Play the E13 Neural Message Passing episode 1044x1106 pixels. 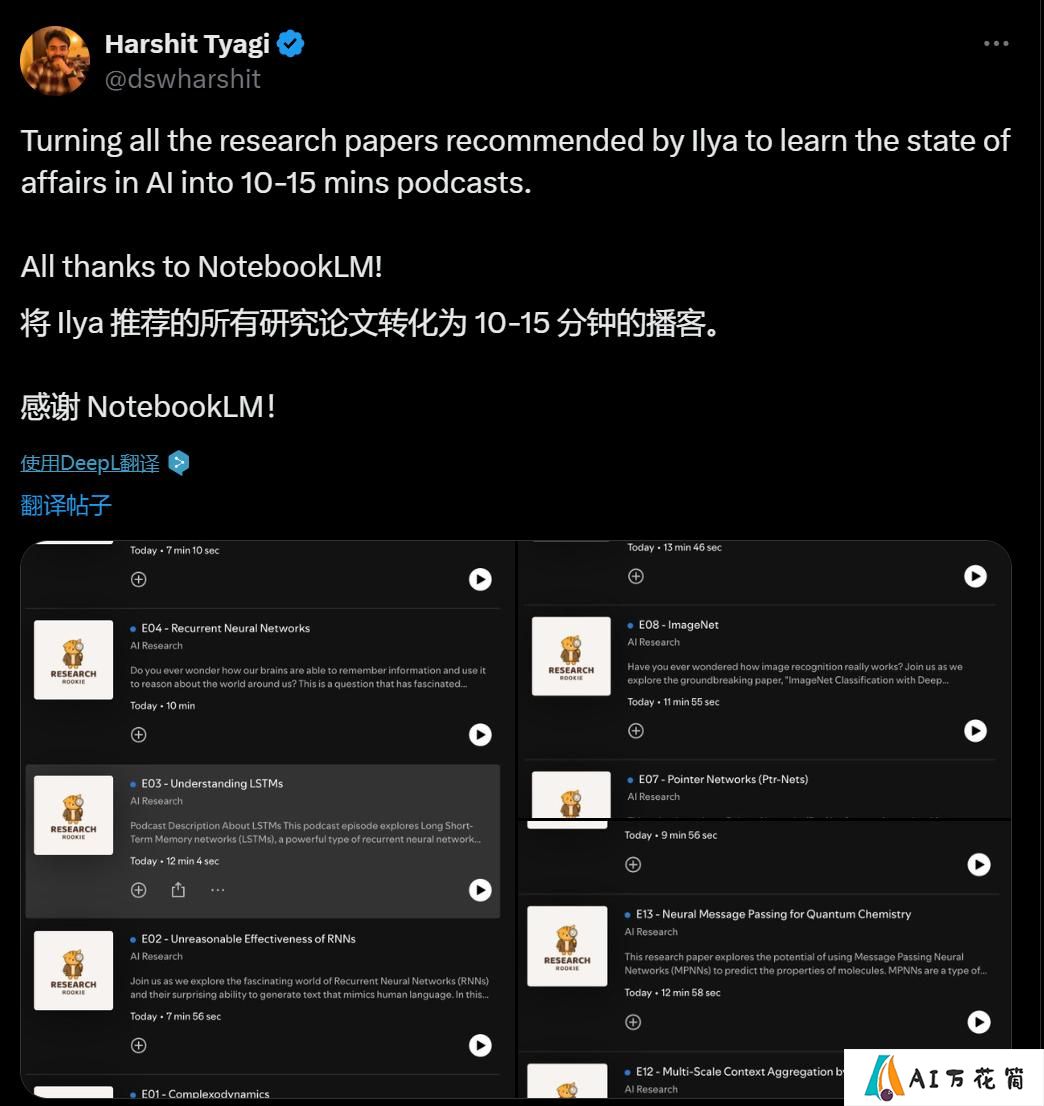[x=979, y=1022]
